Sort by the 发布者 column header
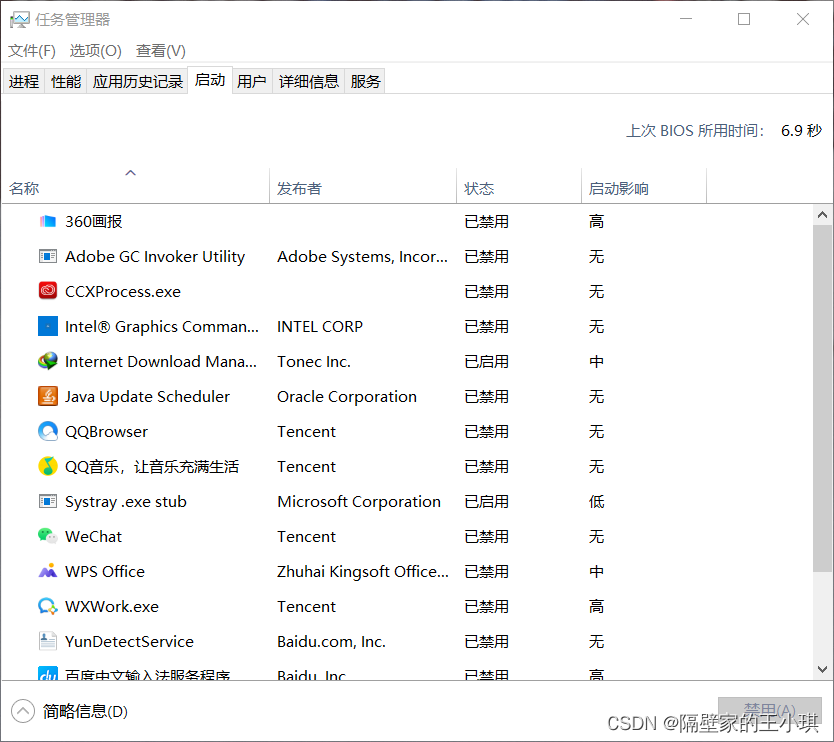Image resolution: width=834 pixels, height=742 pixels. coord(363,188)
